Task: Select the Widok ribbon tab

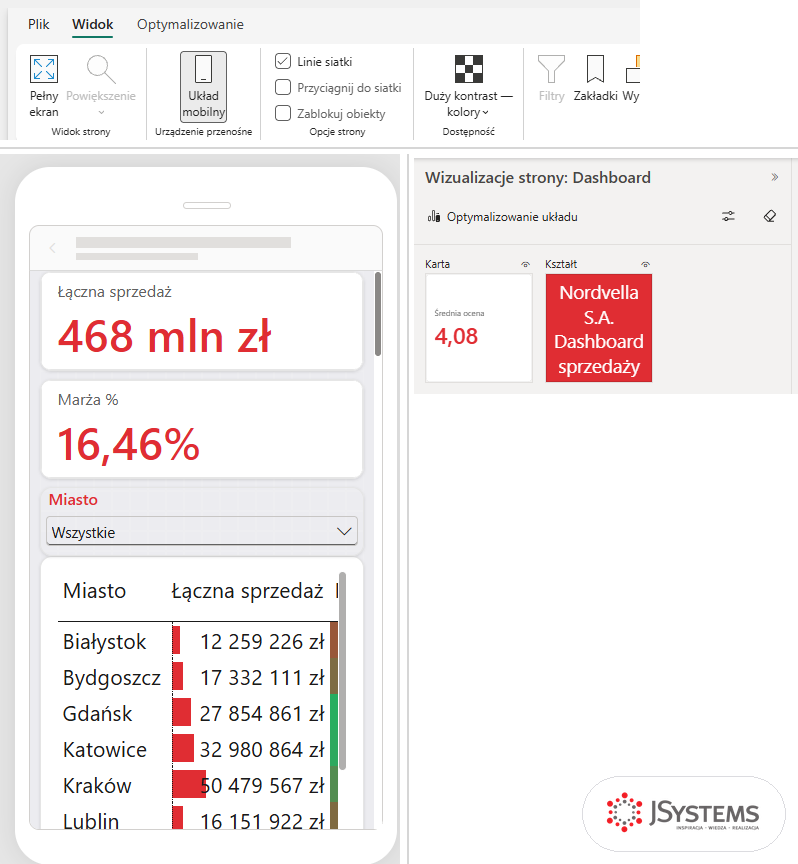Action: 93,24
